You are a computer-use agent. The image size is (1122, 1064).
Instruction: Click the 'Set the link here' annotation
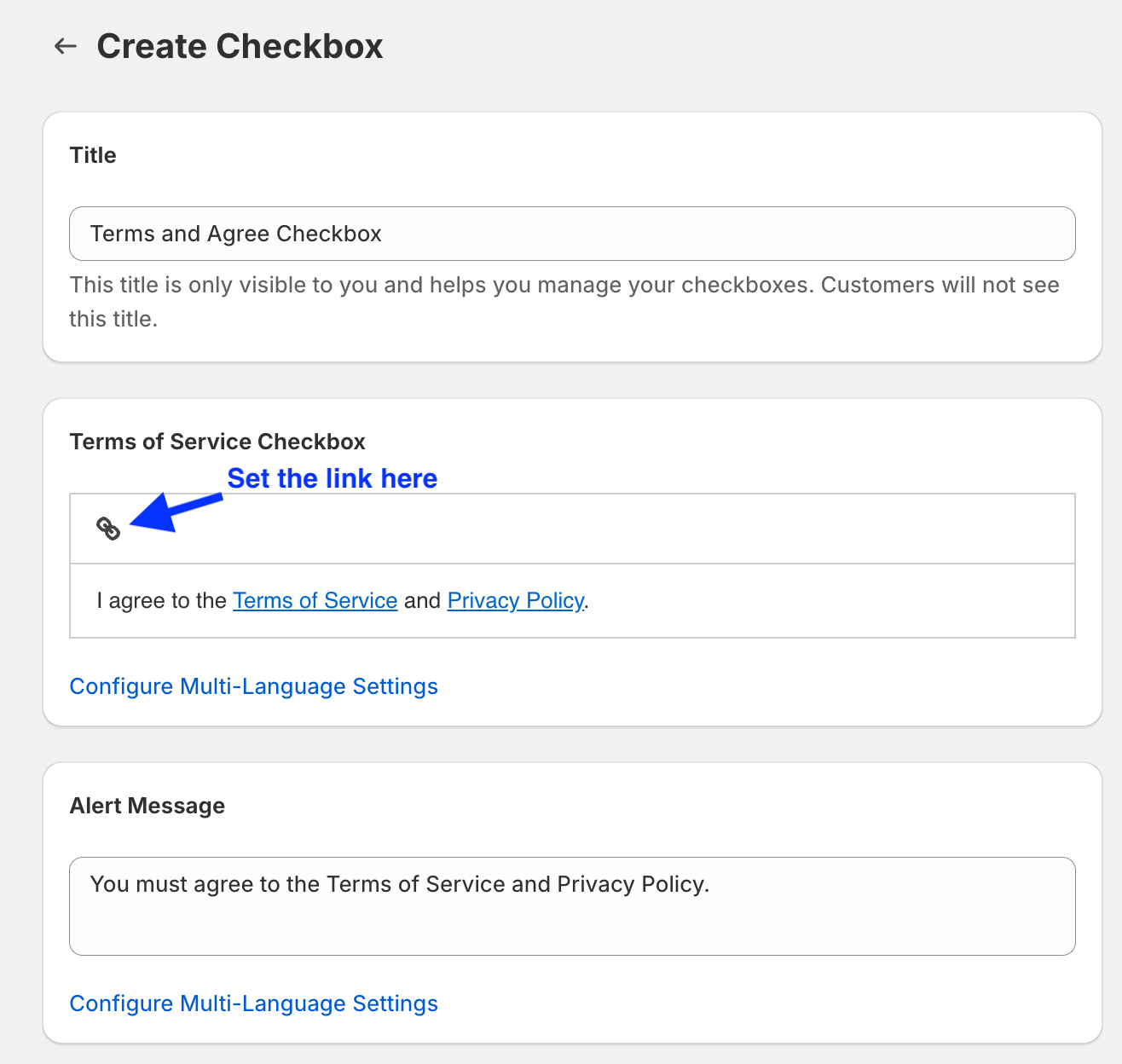click(333, 478)
